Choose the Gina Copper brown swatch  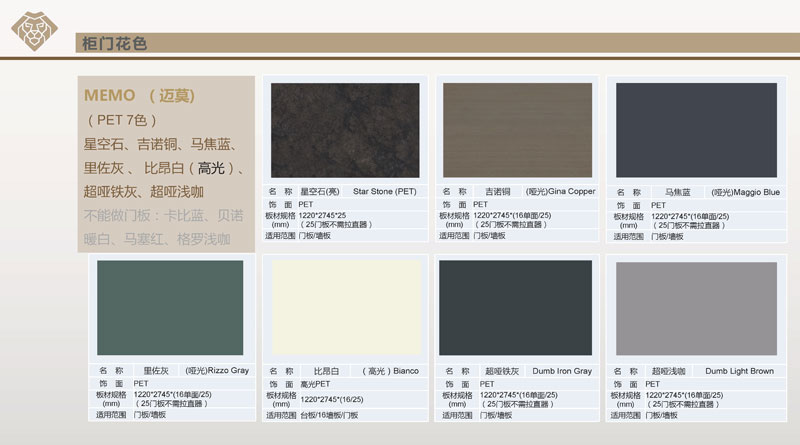coord(517,130)
